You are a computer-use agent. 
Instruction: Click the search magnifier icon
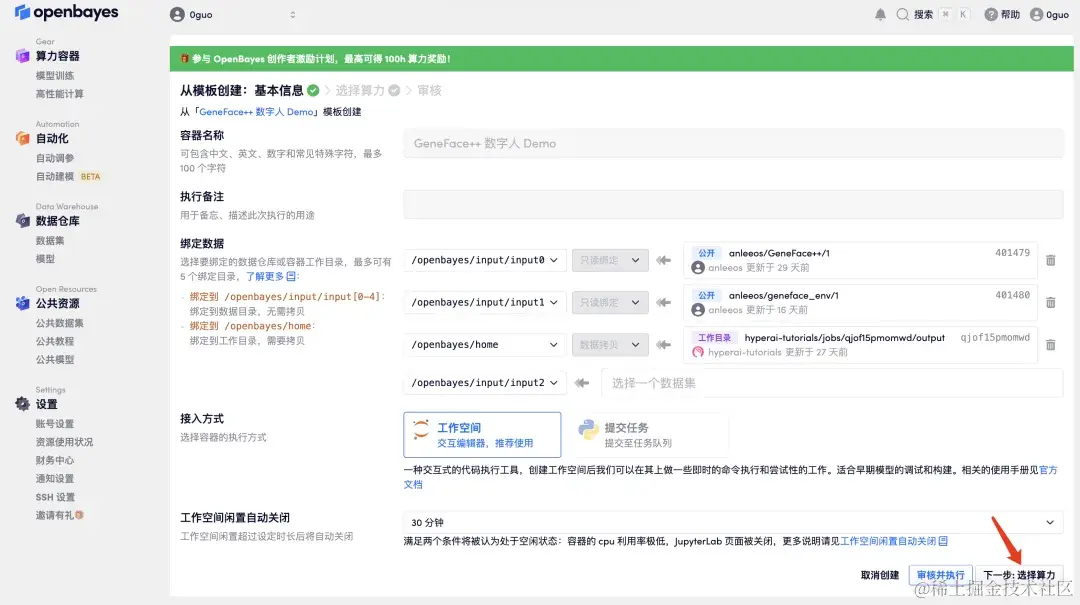(902, 14)
